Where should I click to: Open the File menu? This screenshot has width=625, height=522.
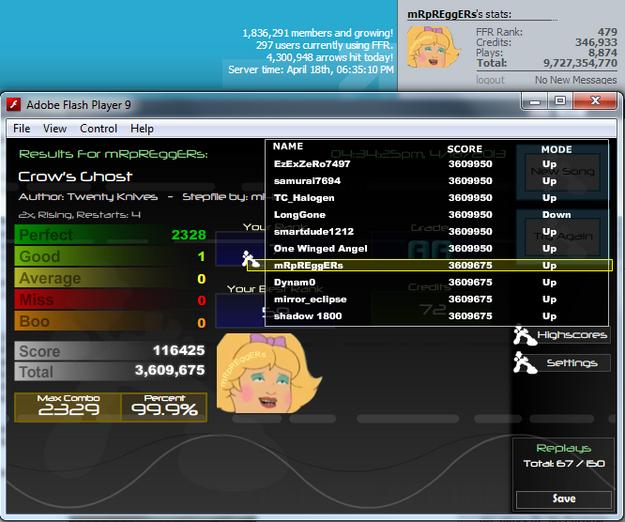[22, 129]
